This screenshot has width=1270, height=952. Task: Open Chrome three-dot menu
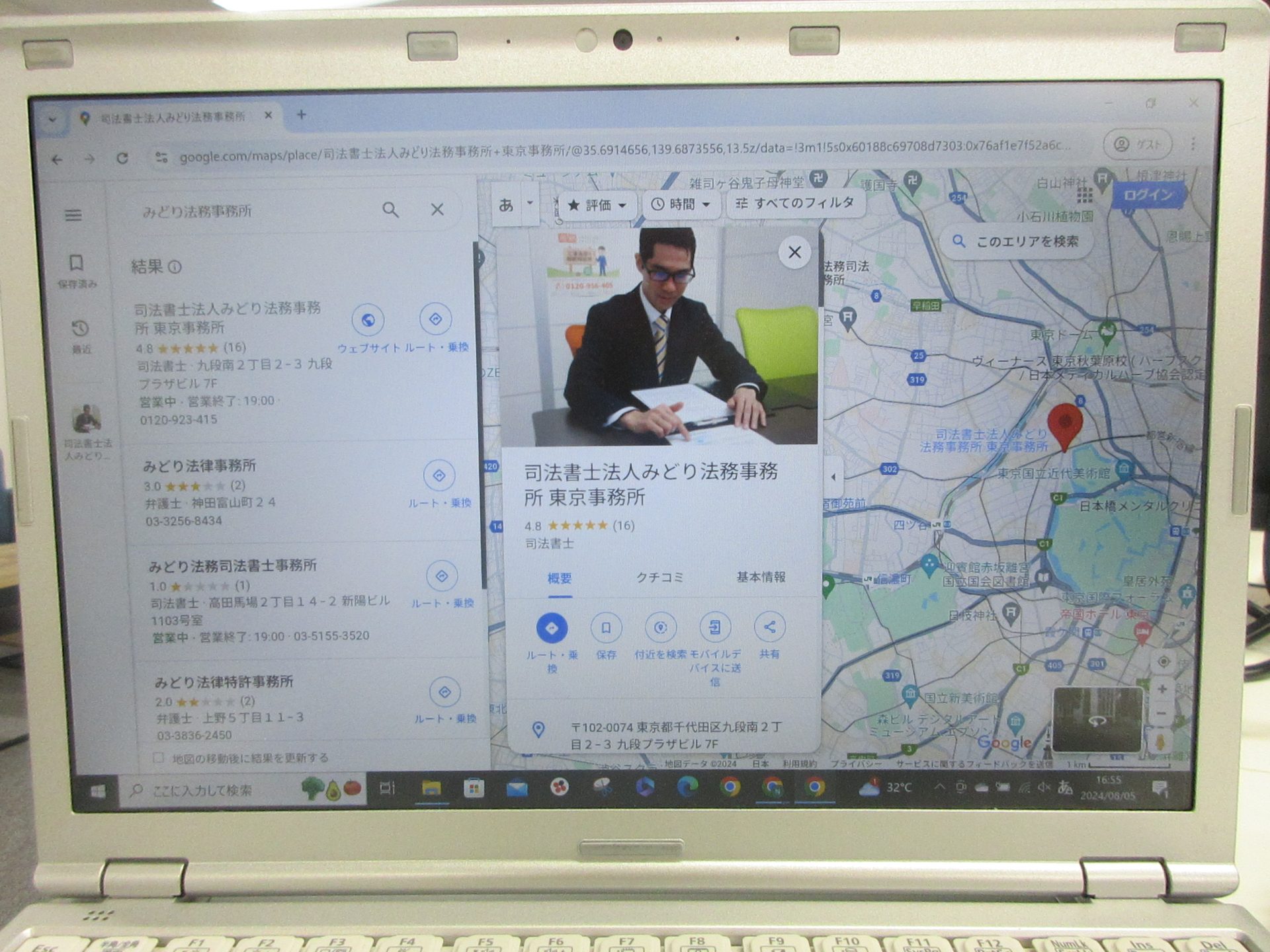pyautogui.click(x=1193, y=143)
